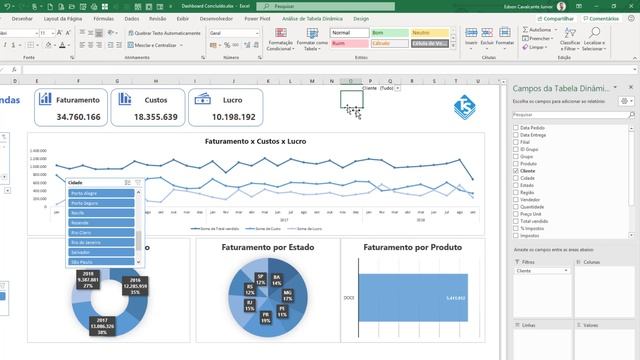Open Localizar e Selecionar magnifier
This screenshot has height=360, width=640.
(594, 32)
